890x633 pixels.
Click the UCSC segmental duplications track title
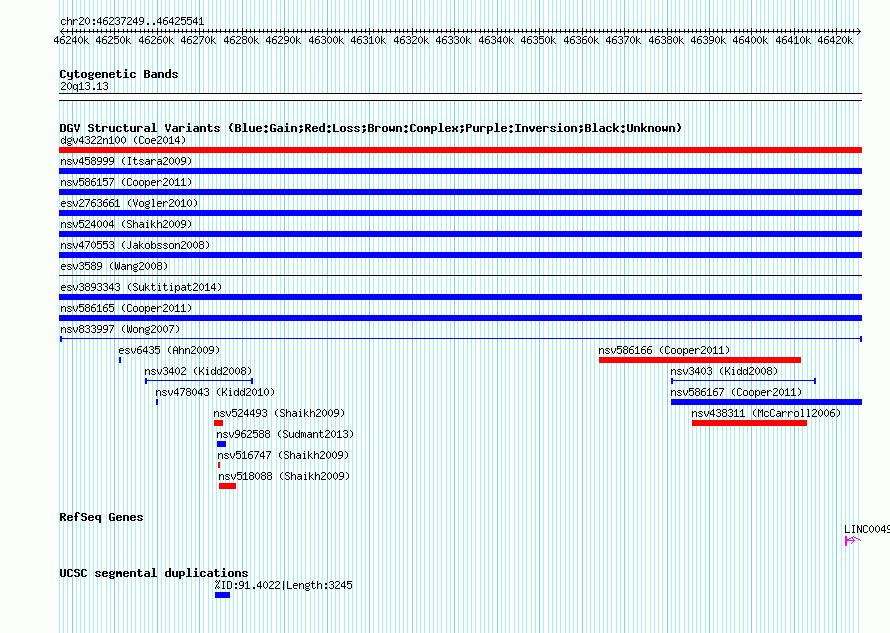click(x=154, y=573)
